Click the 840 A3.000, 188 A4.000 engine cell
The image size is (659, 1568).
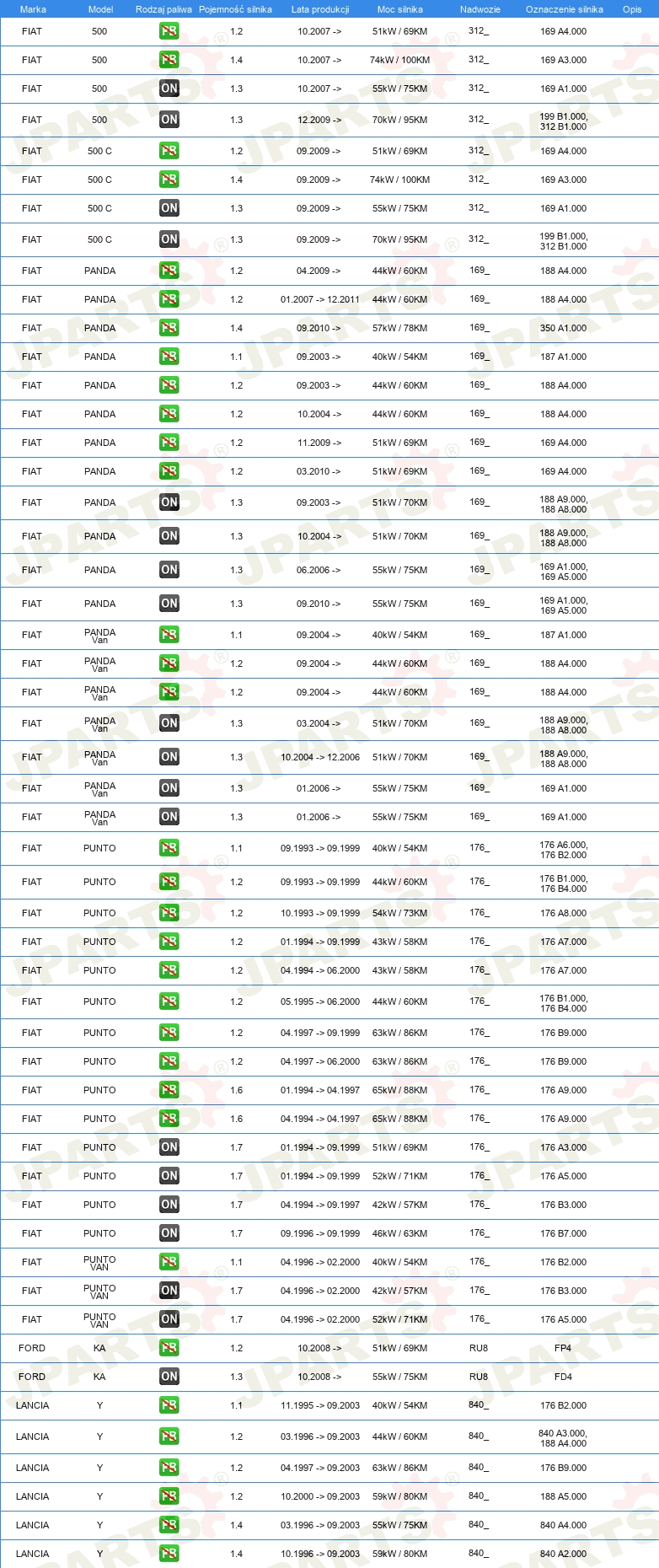(564, 1438)
